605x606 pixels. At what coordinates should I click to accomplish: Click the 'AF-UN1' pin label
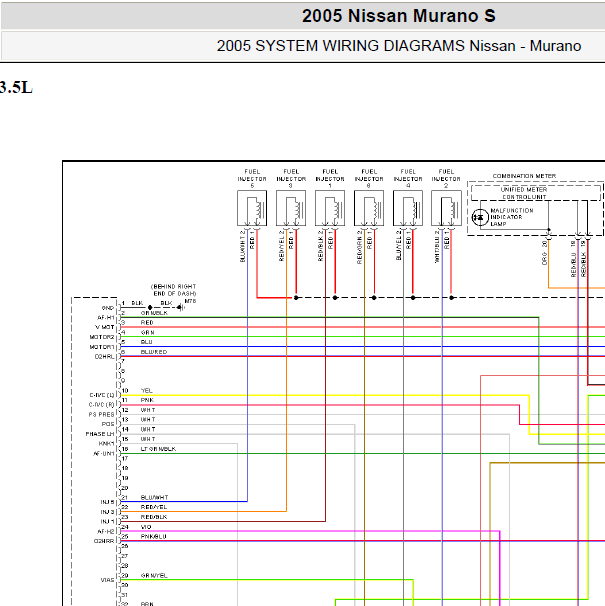[x=104, y=453]
